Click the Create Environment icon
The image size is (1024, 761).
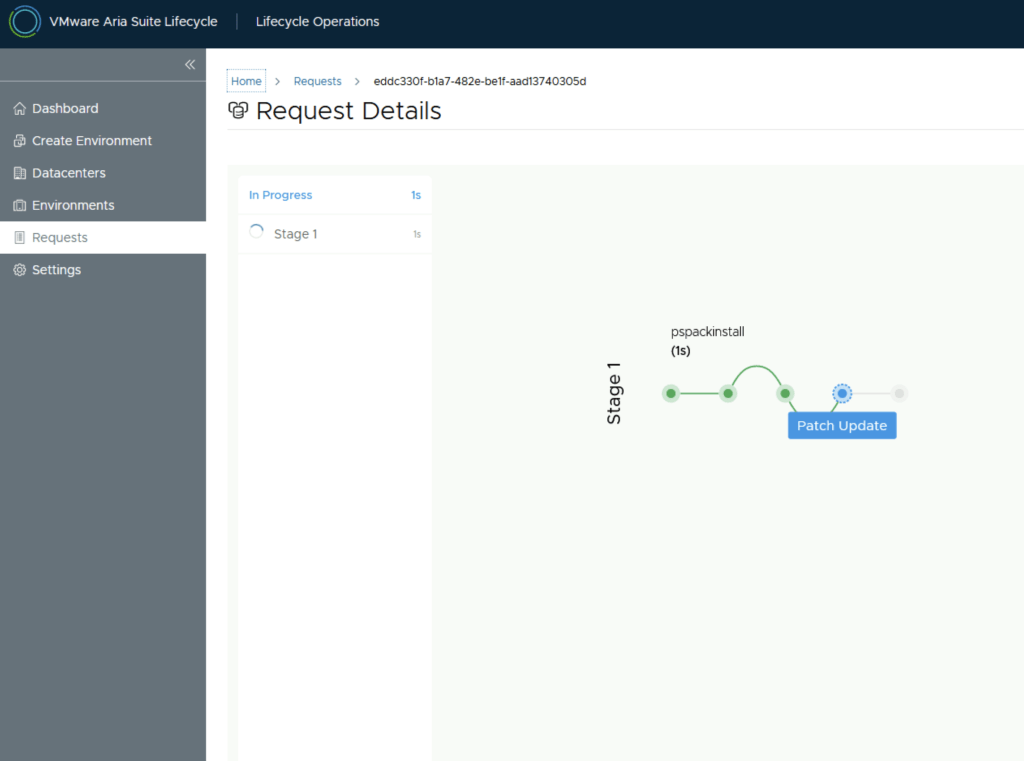pyautogui.click(x=19, y=141)
